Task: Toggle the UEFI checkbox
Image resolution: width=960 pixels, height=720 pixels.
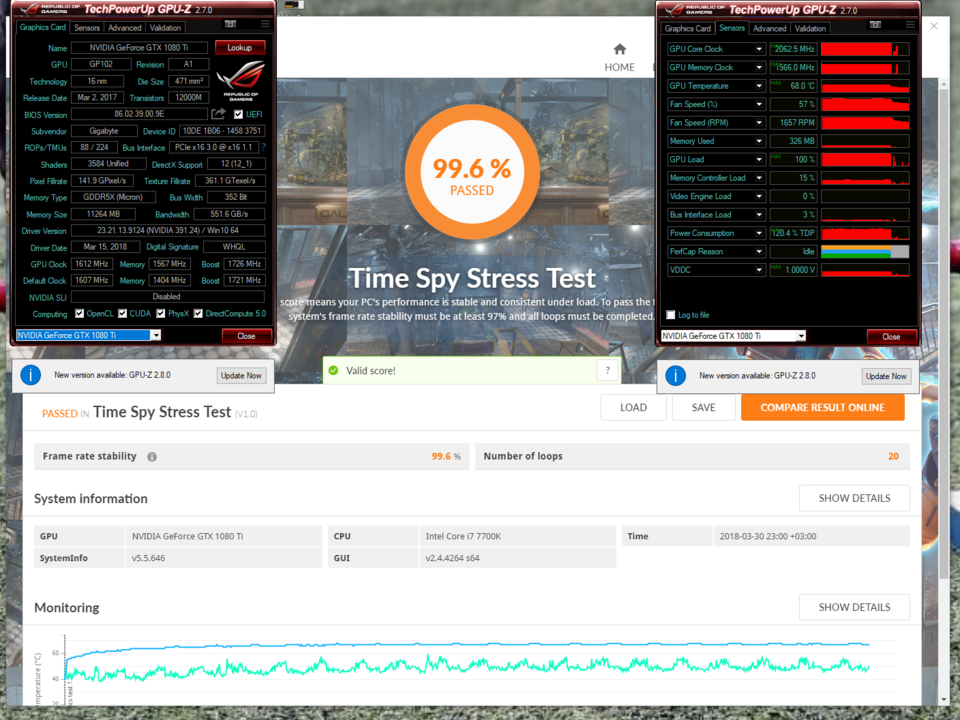Action: (238, 114)
